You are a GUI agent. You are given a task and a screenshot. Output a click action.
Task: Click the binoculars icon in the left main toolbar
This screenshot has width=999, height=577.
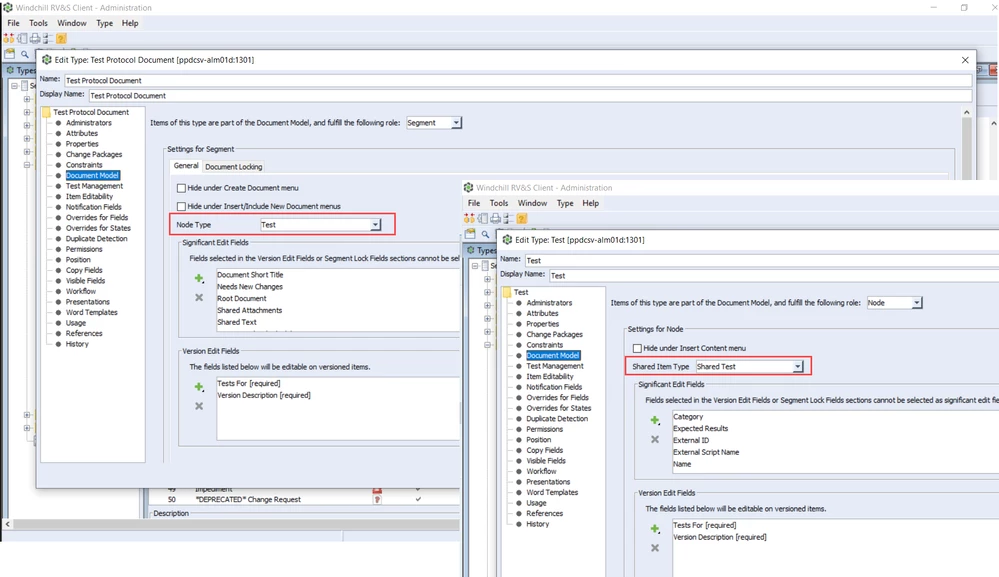(9, 38)
